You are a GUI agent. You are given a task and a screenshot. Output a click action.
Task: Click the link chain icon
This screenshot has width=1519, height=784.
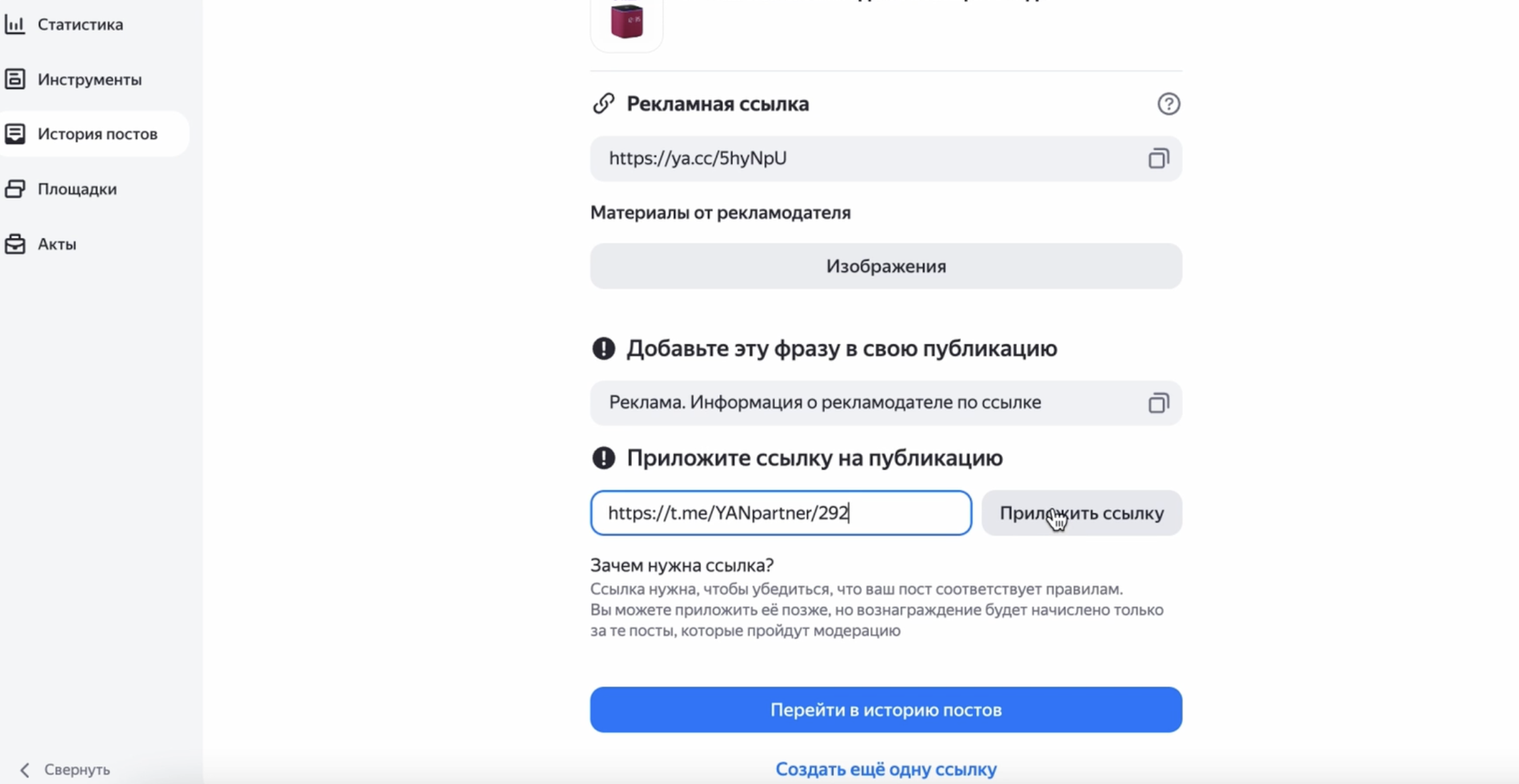coord(604,104)
